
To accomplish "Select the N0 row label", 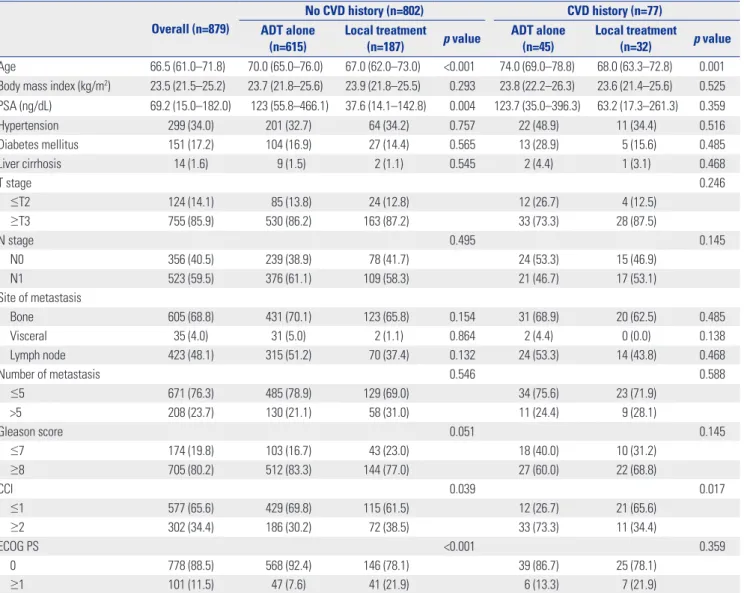I will click(x=17, y=259).
